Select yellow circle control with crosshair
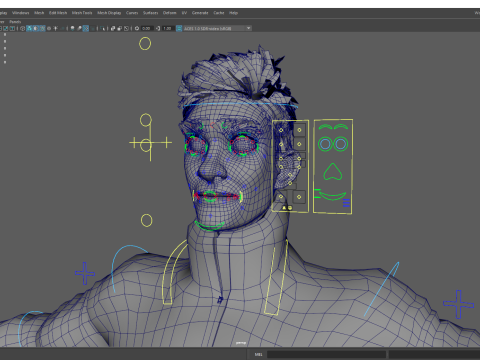480x360 pixels. tap(146, 145)
